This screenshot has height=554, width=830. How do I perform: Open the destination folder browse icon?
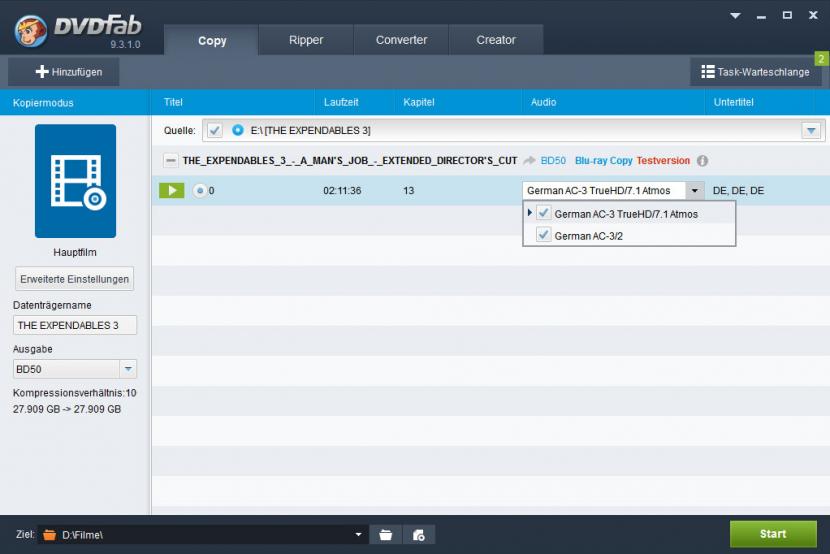[x=386, y=535]
